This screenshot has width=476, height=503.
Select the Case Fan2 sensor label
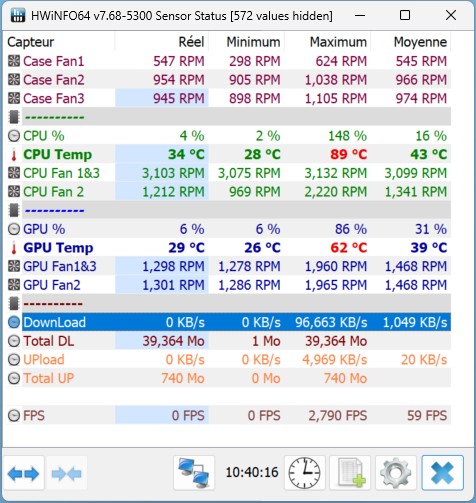point(53,80)
